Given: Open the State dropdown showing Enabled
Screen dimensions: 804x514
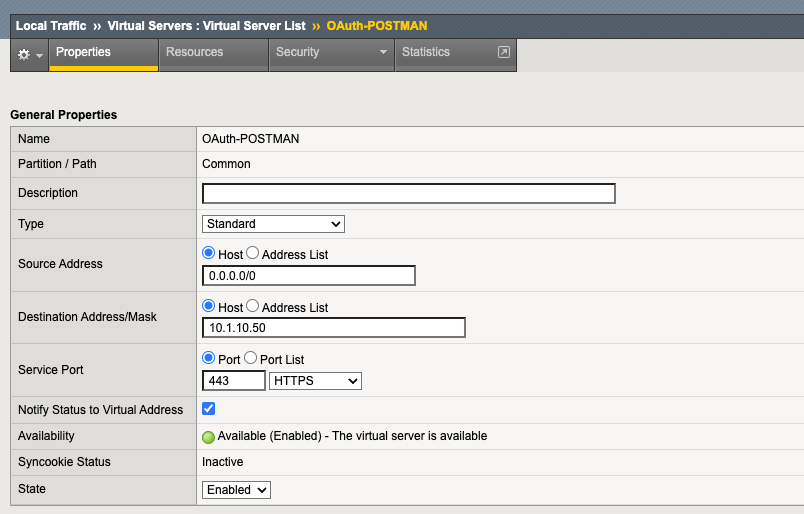Looking at the screenshot, I should pos(236,490).
